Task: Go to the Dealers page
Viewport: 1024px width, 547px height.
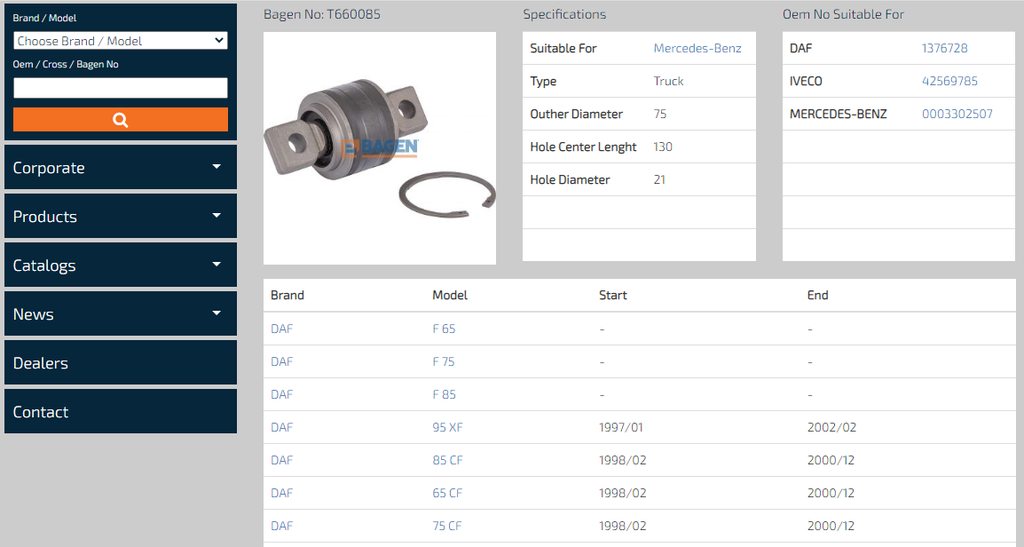Action: [x=121, y=362]
